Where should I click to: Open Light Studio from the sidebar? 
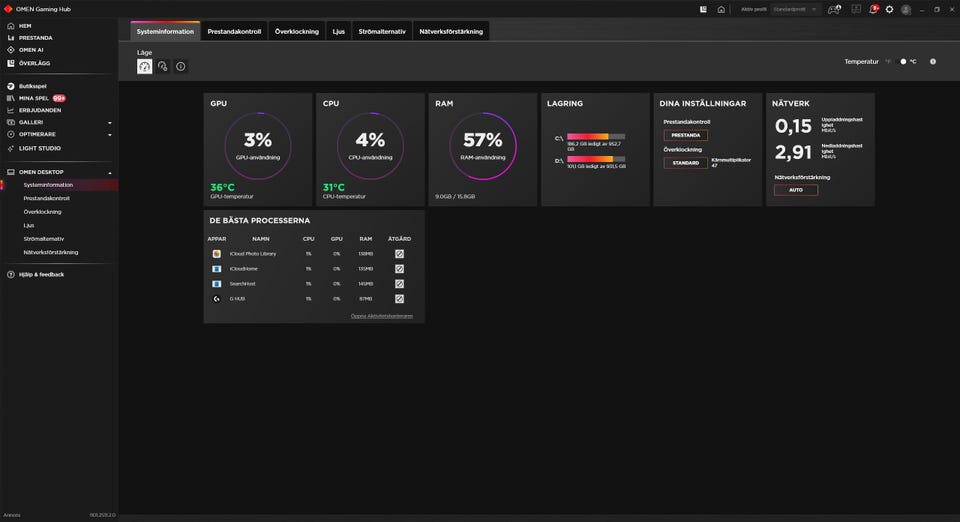point(40,148)
